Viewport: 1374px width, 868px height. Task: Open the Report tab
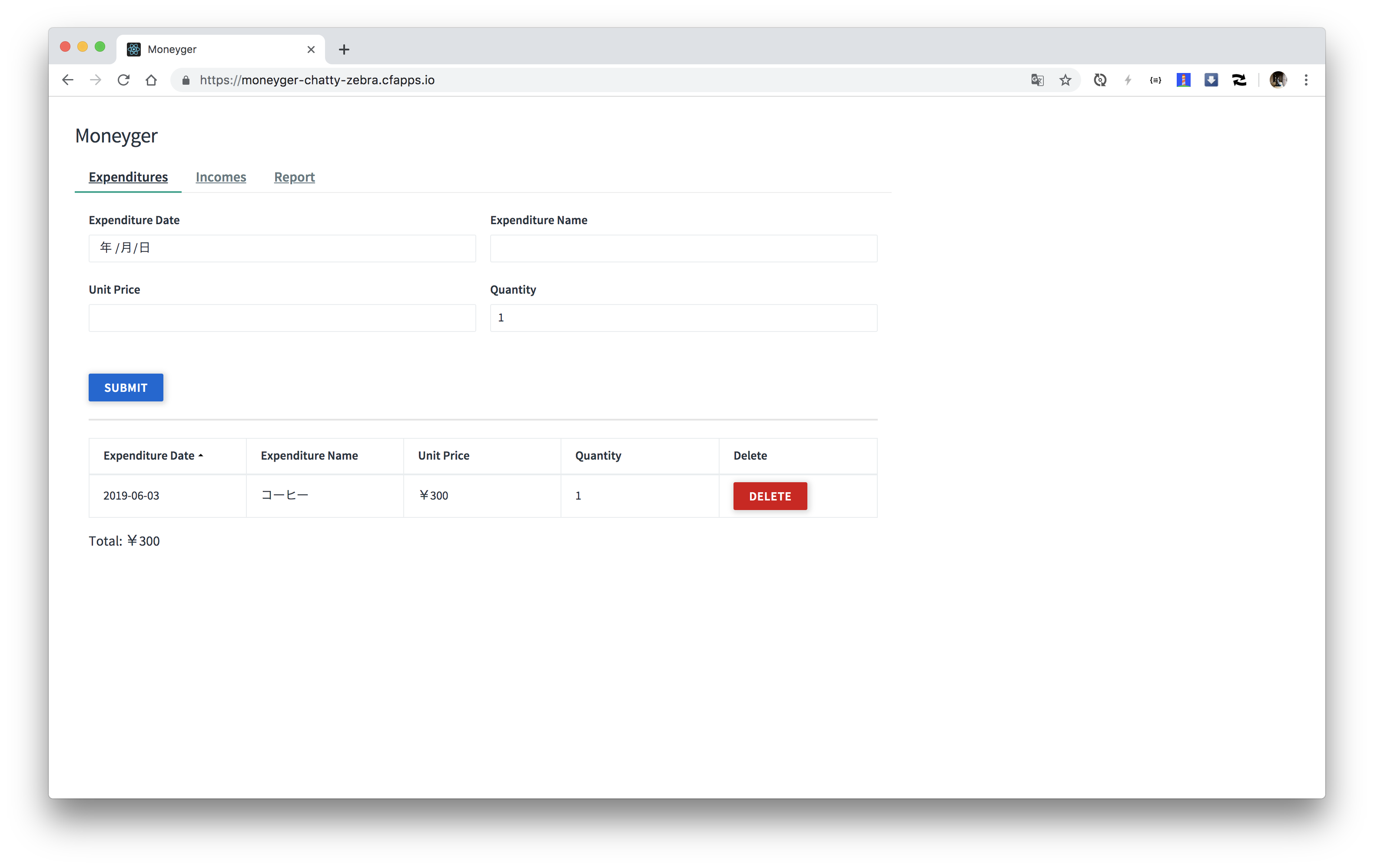tap(294, 177)
